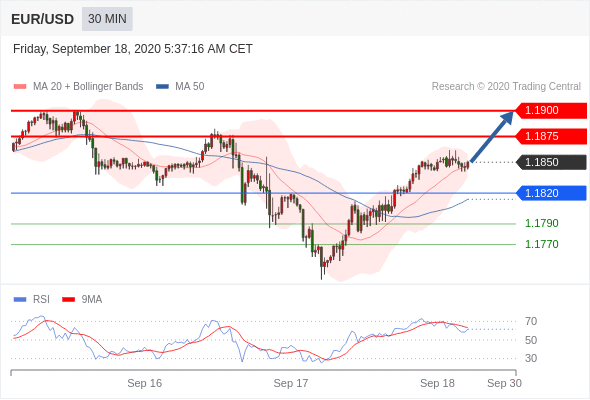Image resolution: width=590 pixels, height=400 pixels.
Task: Click the Sep 17 date axis label
Action: (291, 383)
